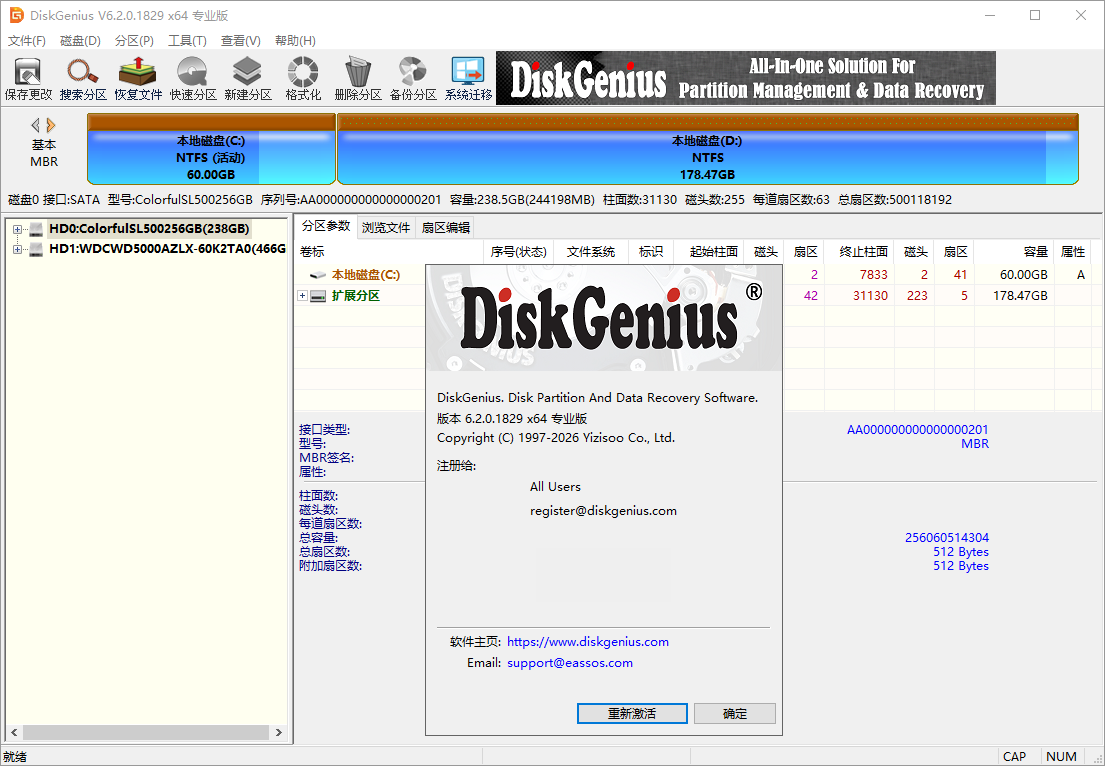Switch to the 扇区编辑 tab

[x=445, y=228]
